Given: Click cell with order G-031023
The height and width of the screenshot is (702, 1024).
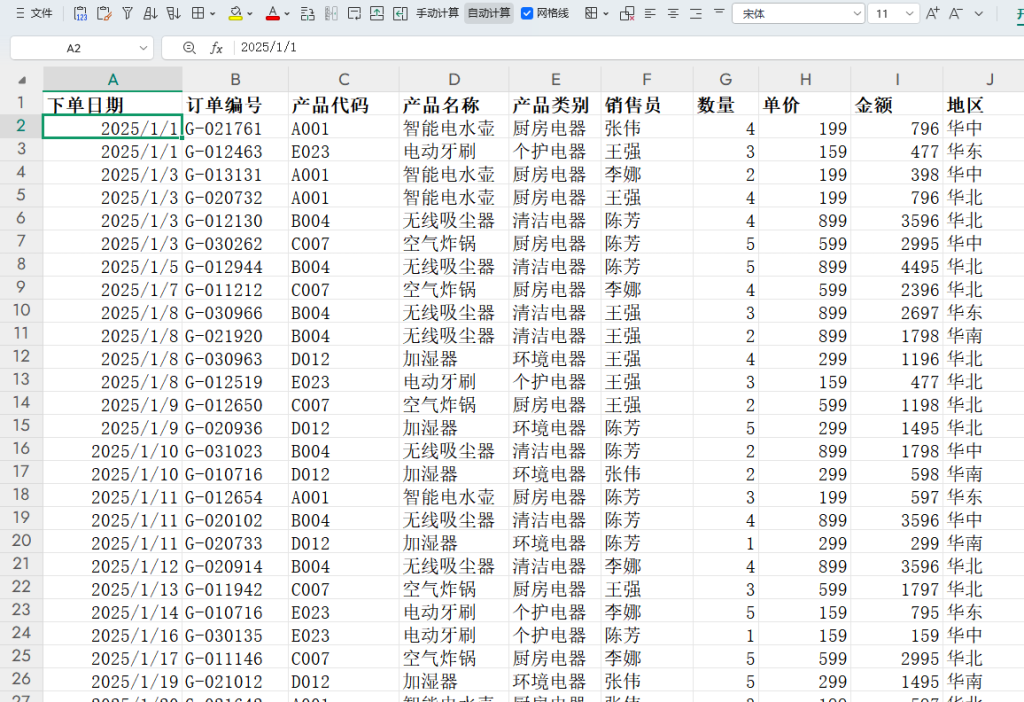Looking at the screenshot, I should pyautogui.click(x=235, y=451).
